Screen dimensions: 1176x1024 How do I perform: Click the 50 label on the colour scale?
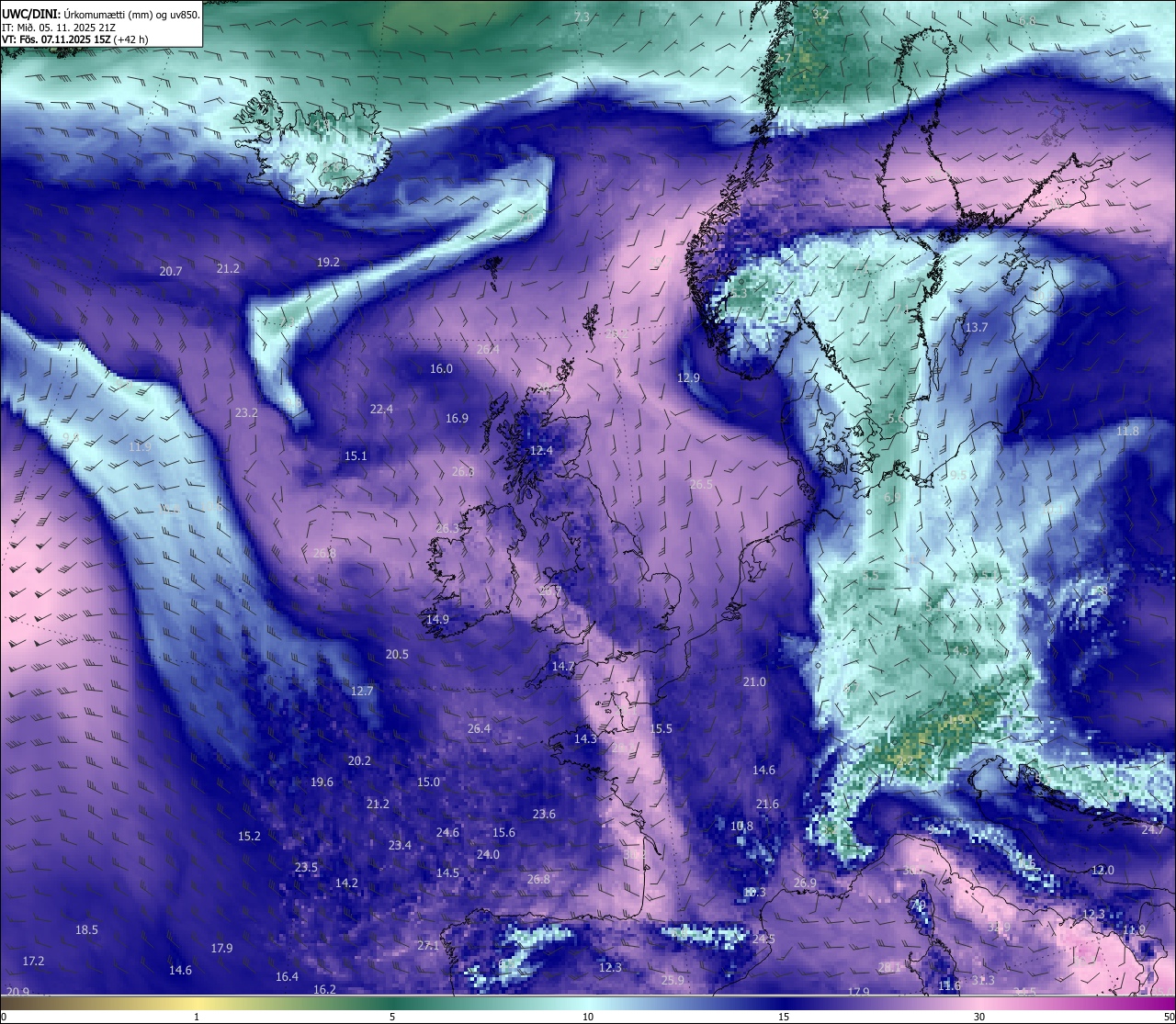point(1169,1017)
